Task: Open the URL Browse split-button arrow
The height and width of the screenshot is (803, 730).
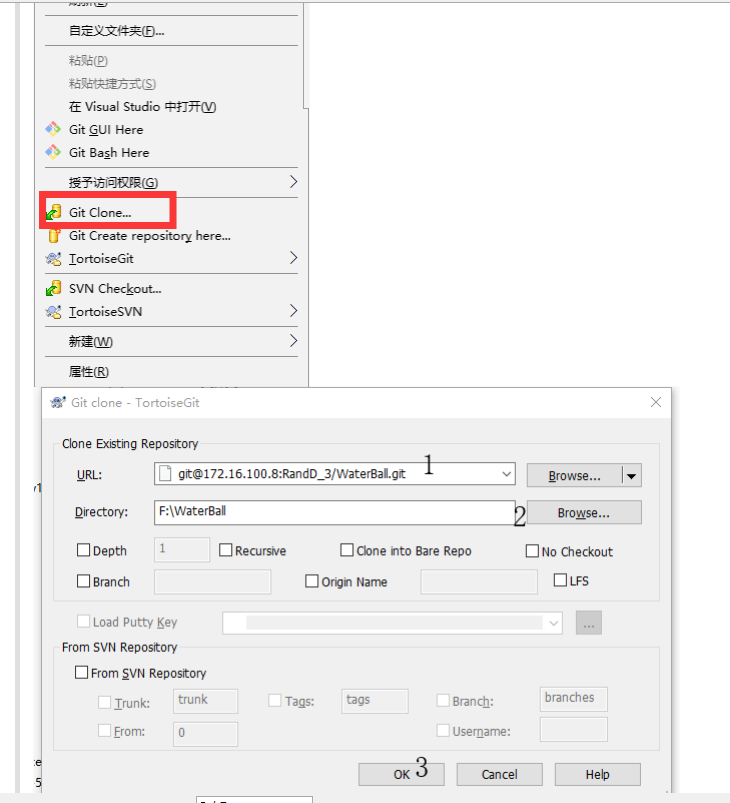Action: 632,476
